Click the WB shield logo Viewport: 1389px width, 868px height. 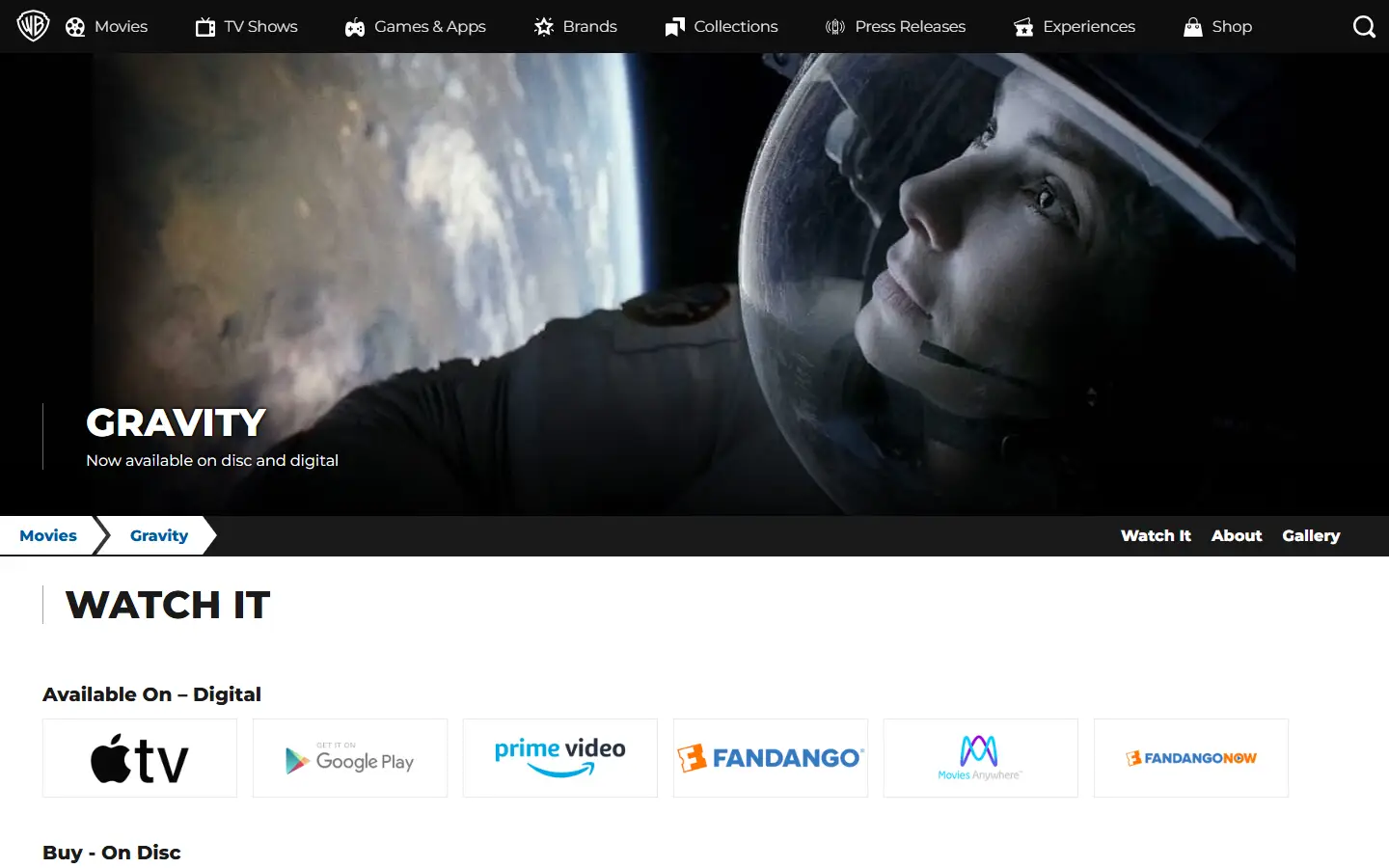(33, 26)
